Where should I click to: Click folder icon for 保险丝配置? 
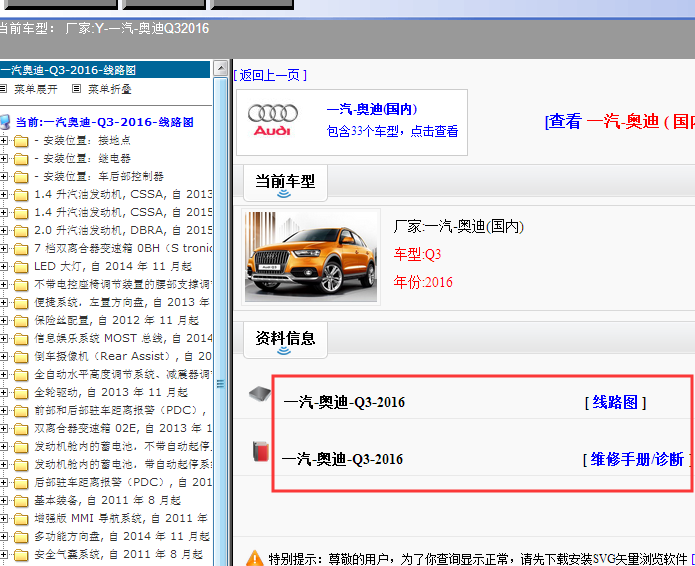click(21, 321)
